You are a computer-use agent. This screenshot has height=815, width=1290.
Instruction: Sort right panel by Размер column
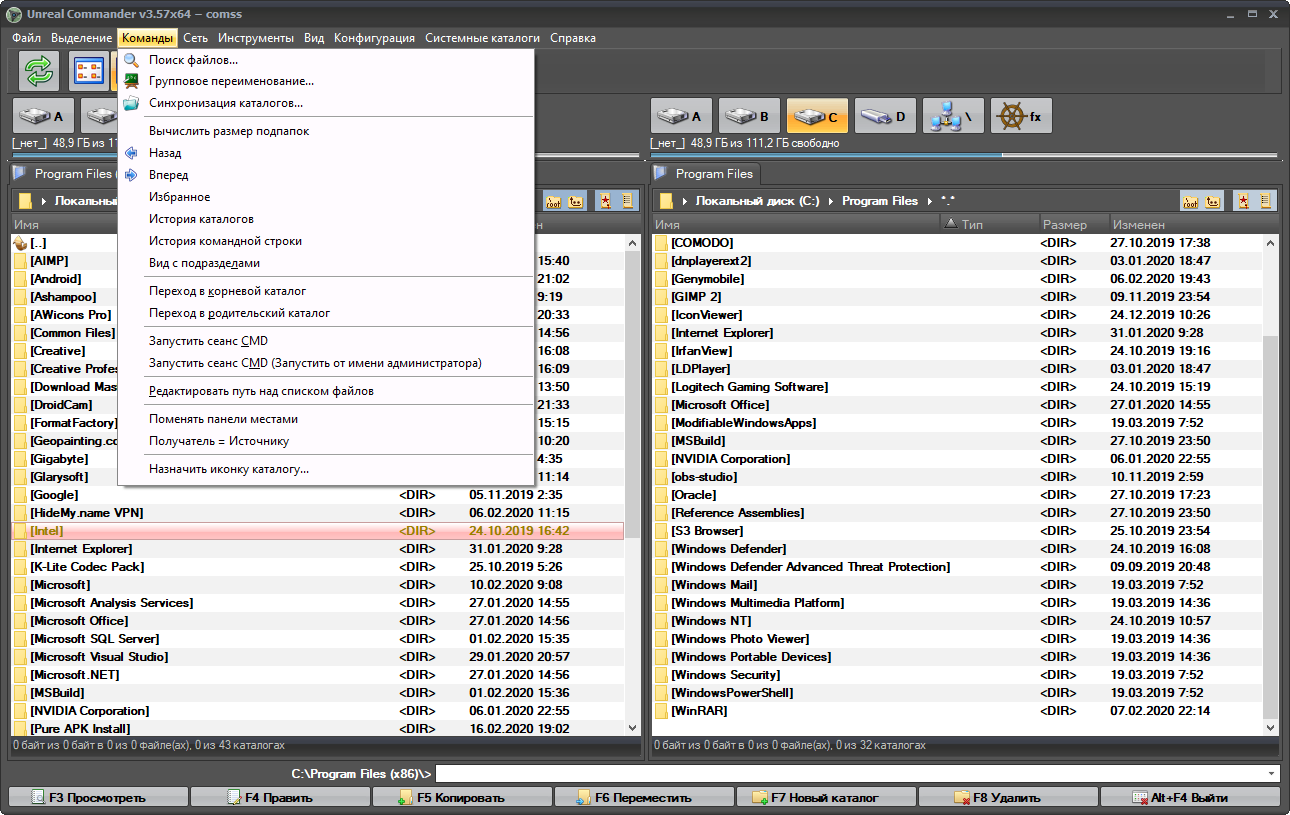(1072, 225)
